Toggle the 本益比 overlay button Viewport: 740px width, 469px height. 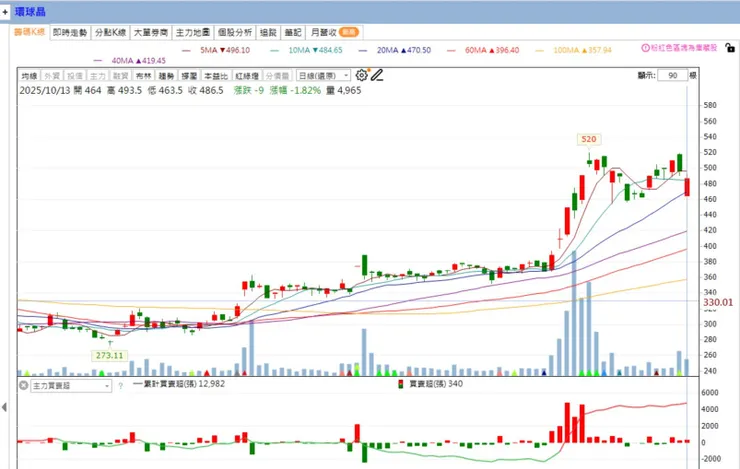tap(216, 75)
